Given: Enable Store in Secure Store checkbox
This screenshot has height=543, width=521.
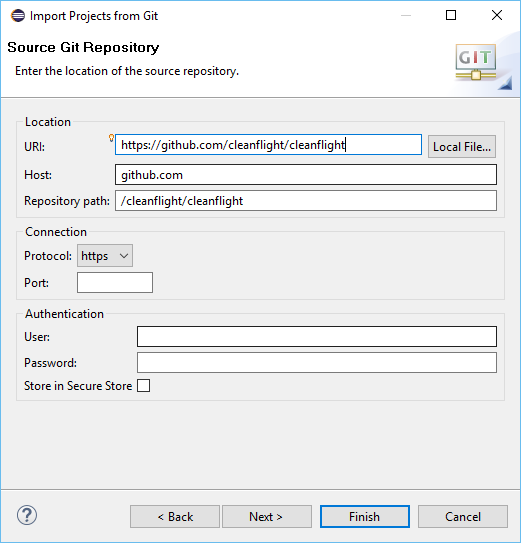Looking at the screenshot, I should 143,385.
